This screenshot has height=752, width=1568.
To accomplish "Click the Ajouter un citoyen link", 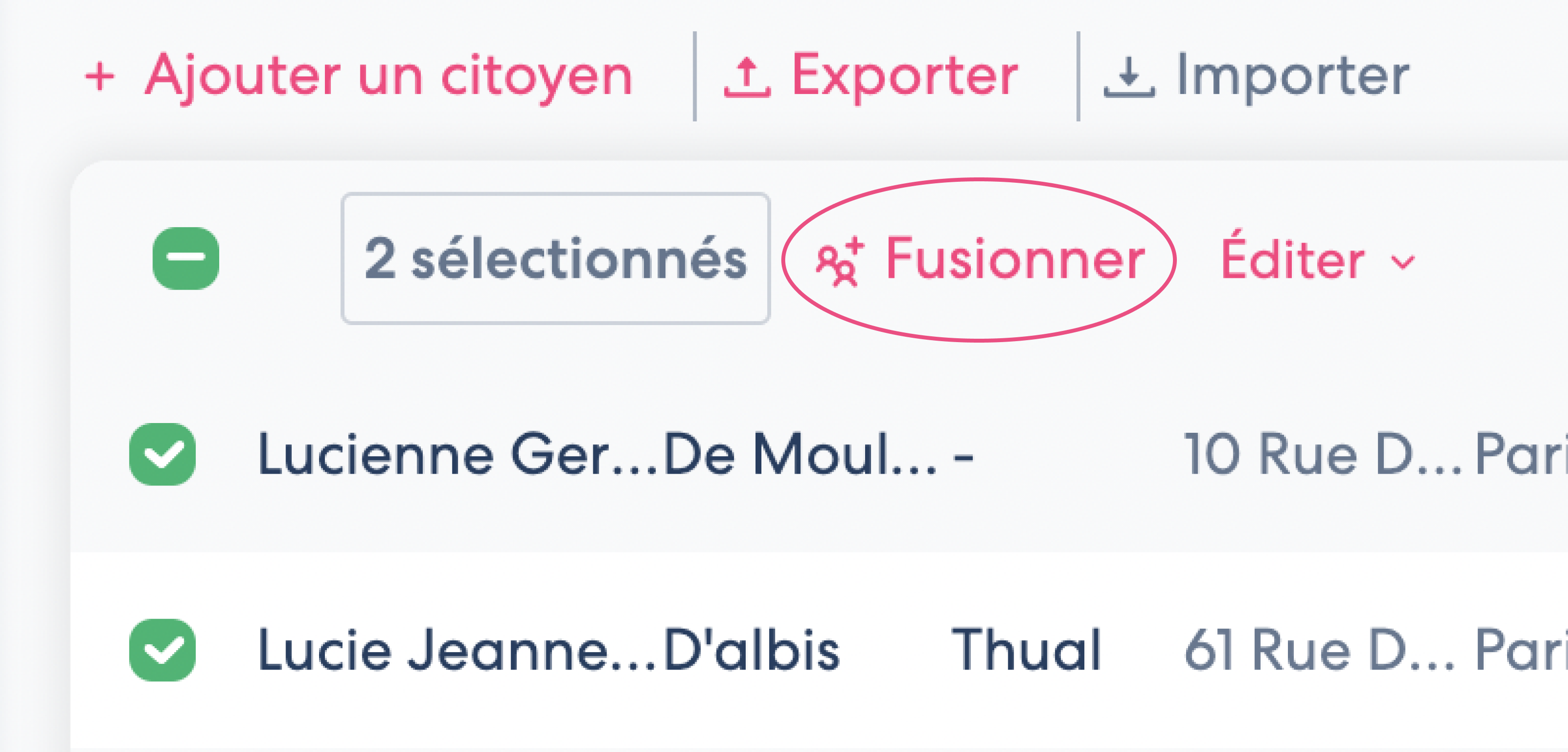I will tap(359, 77).
